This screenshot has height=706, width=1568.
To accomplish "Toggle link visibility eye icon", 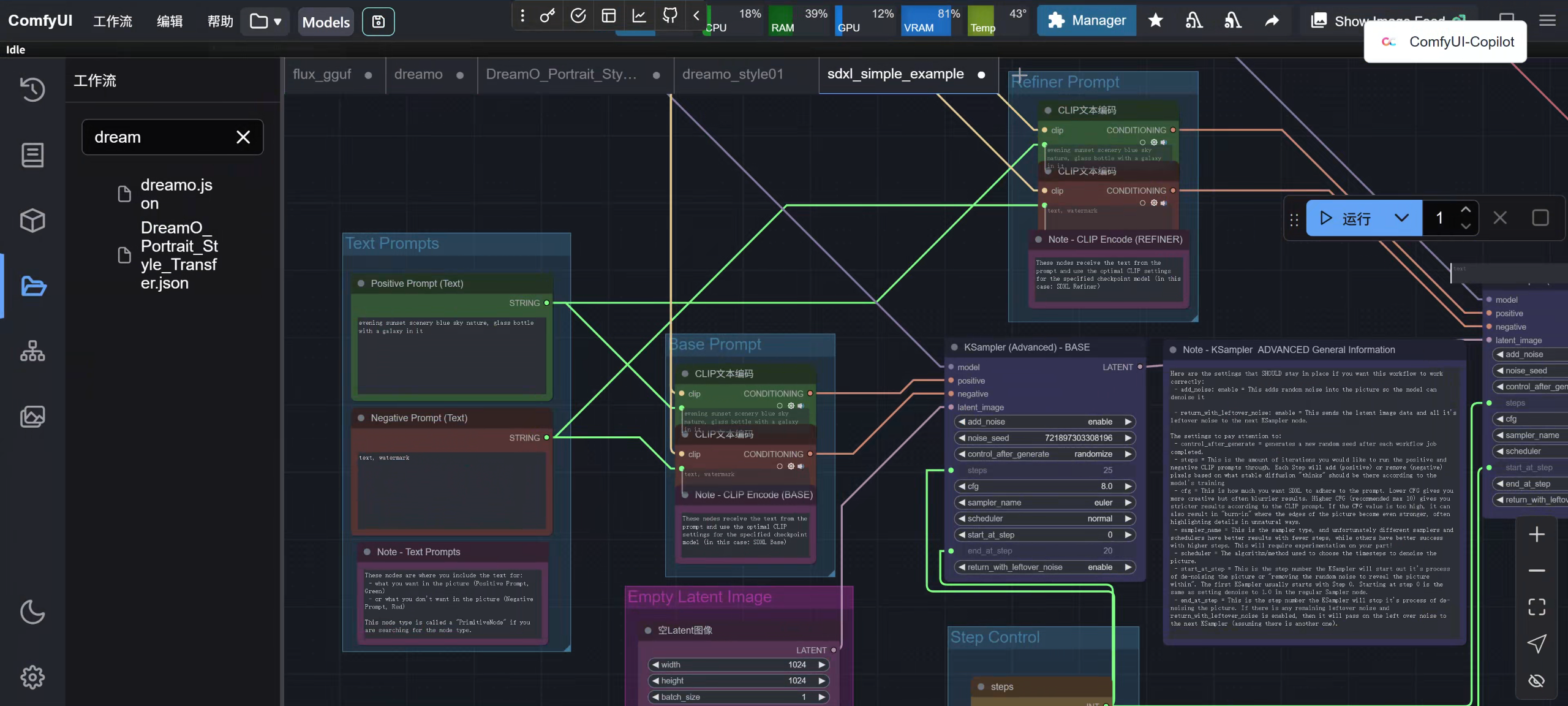I will pyautogui.click(x=1537, y=680).
